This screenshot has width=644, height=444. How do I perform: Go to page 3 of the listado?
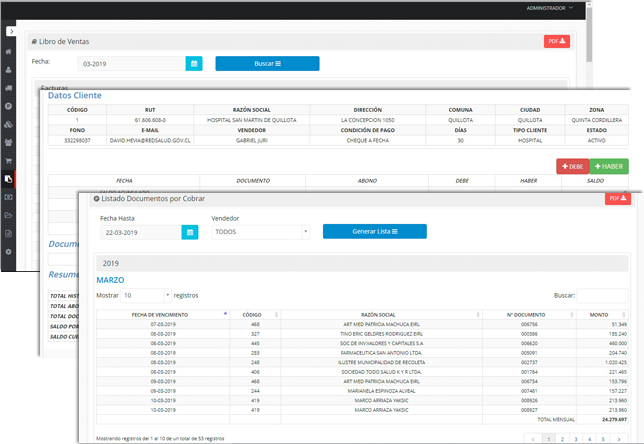[x=576, y=439]
